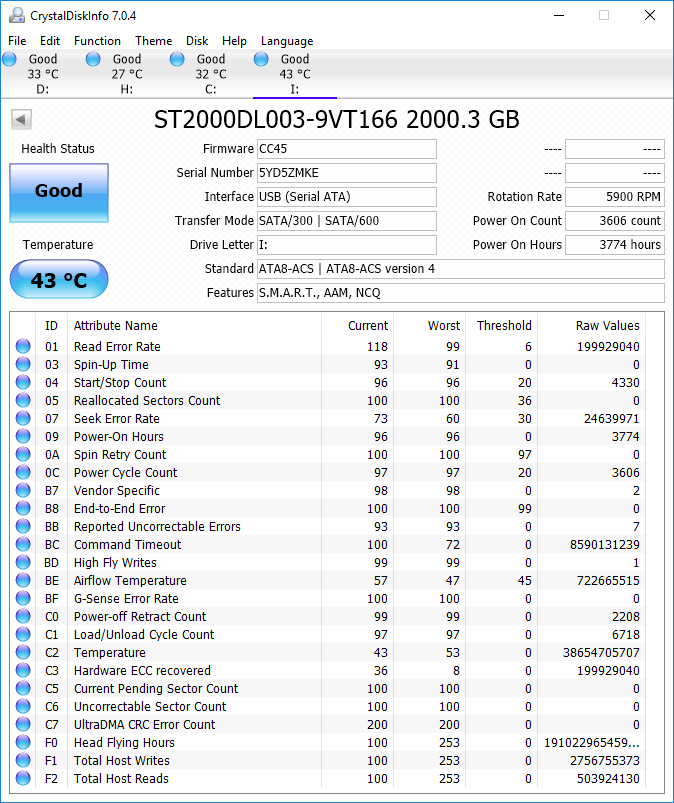Click status orb for Total Host Reads
The width and height of the screenshot is (674, 803).
tap(23, 778)
